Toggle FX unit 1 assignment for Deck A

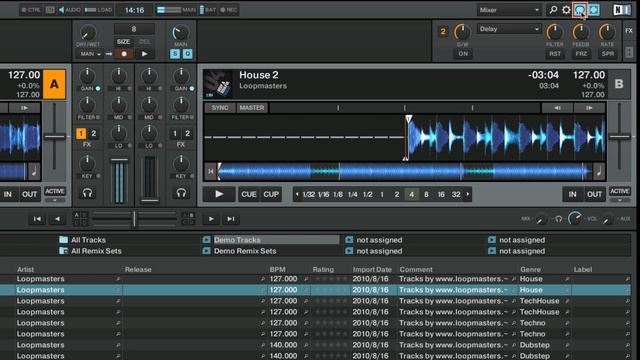(x=81, y=133)
